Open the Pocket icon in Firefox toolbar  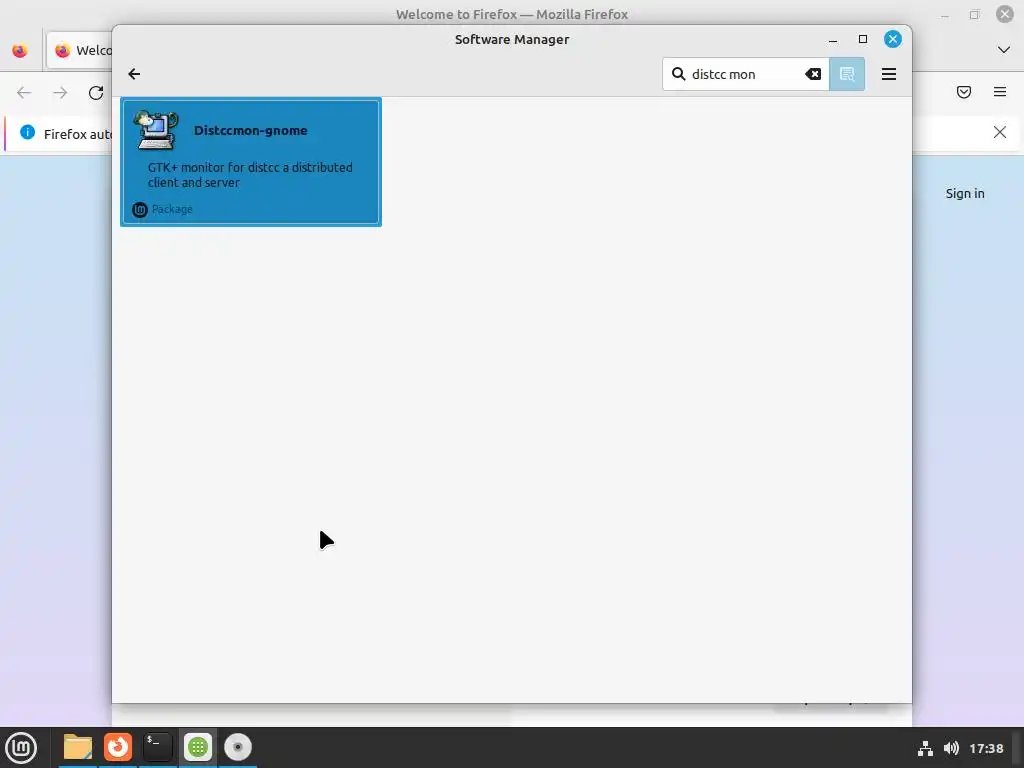(x=964, y=92)
